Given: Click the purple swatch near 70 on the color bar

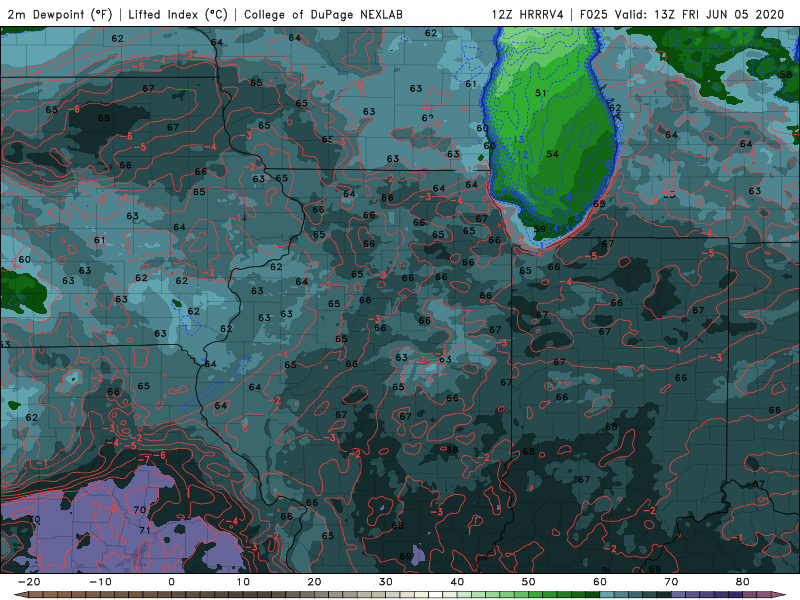Looking at the screenshot, I should pyautogui.click(x=678, y=595).
